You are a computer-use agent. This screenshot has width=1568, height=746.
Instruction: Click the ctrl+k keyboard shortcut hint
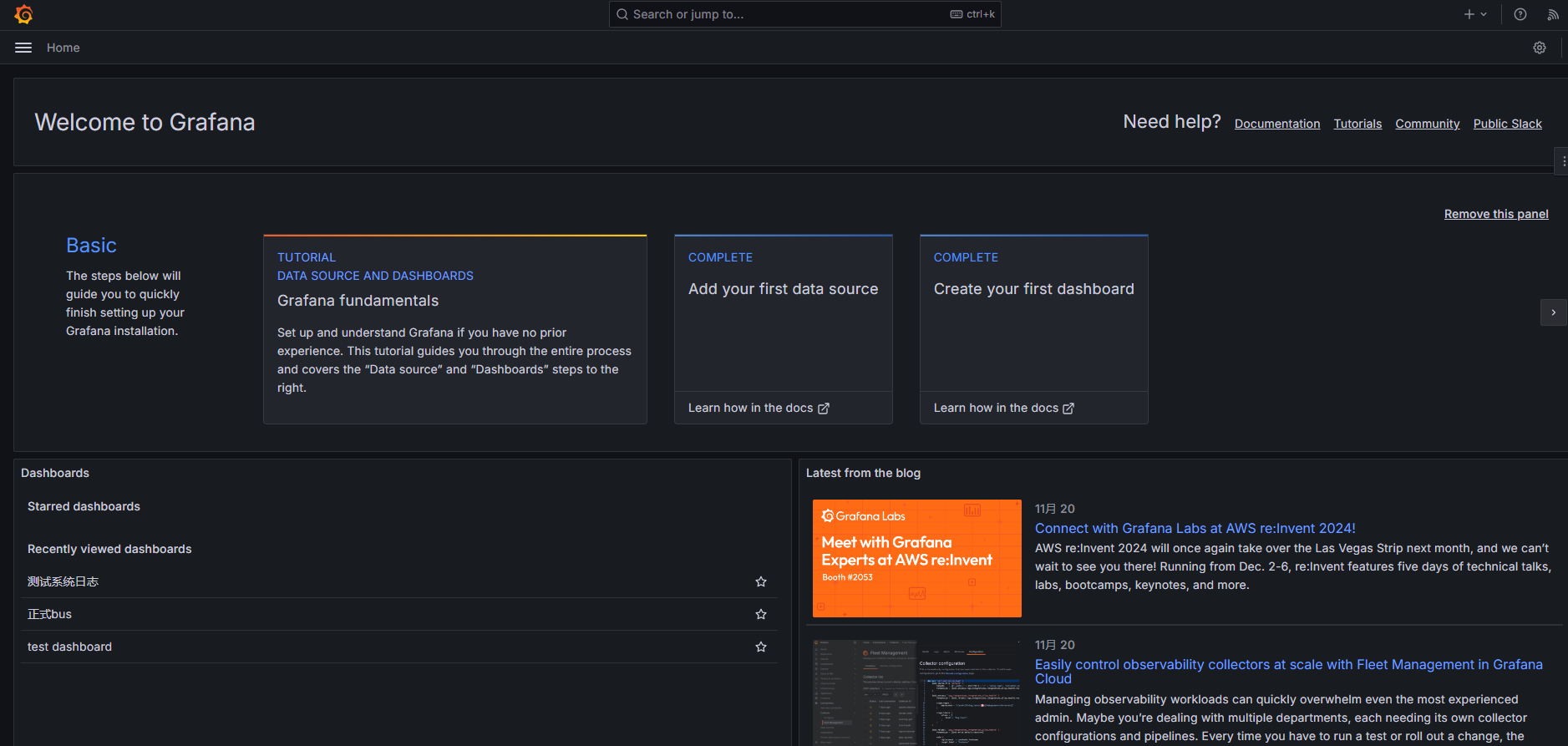point(972,14)
